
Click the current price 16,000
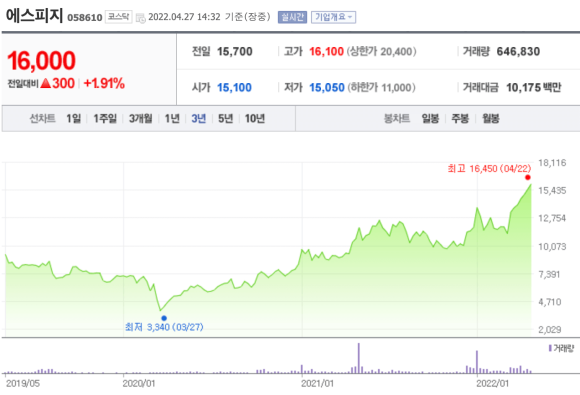tap(41, 60)
